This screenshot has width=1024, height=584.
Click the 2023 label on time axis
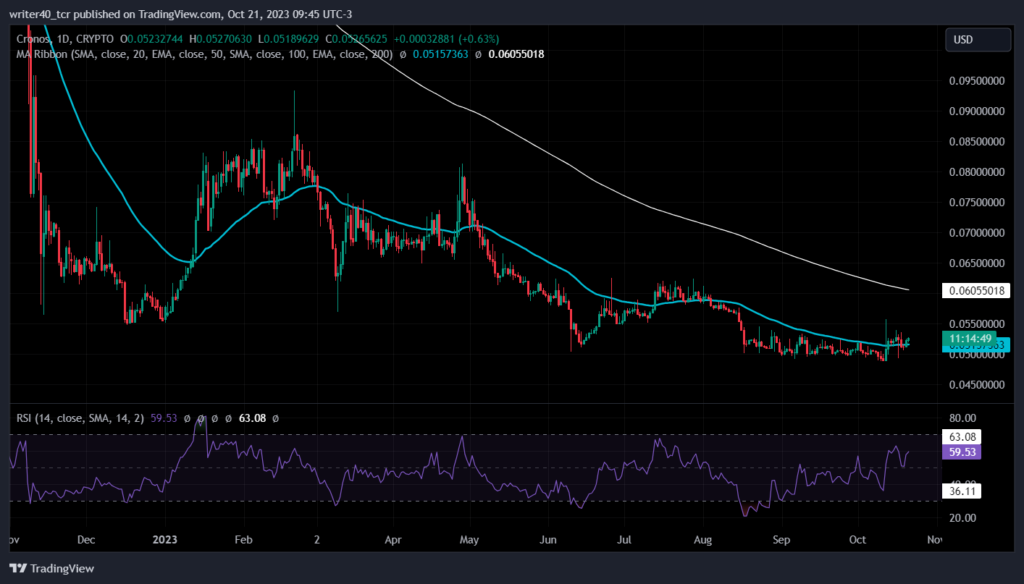pyautogui.click(x=165, y=540)
